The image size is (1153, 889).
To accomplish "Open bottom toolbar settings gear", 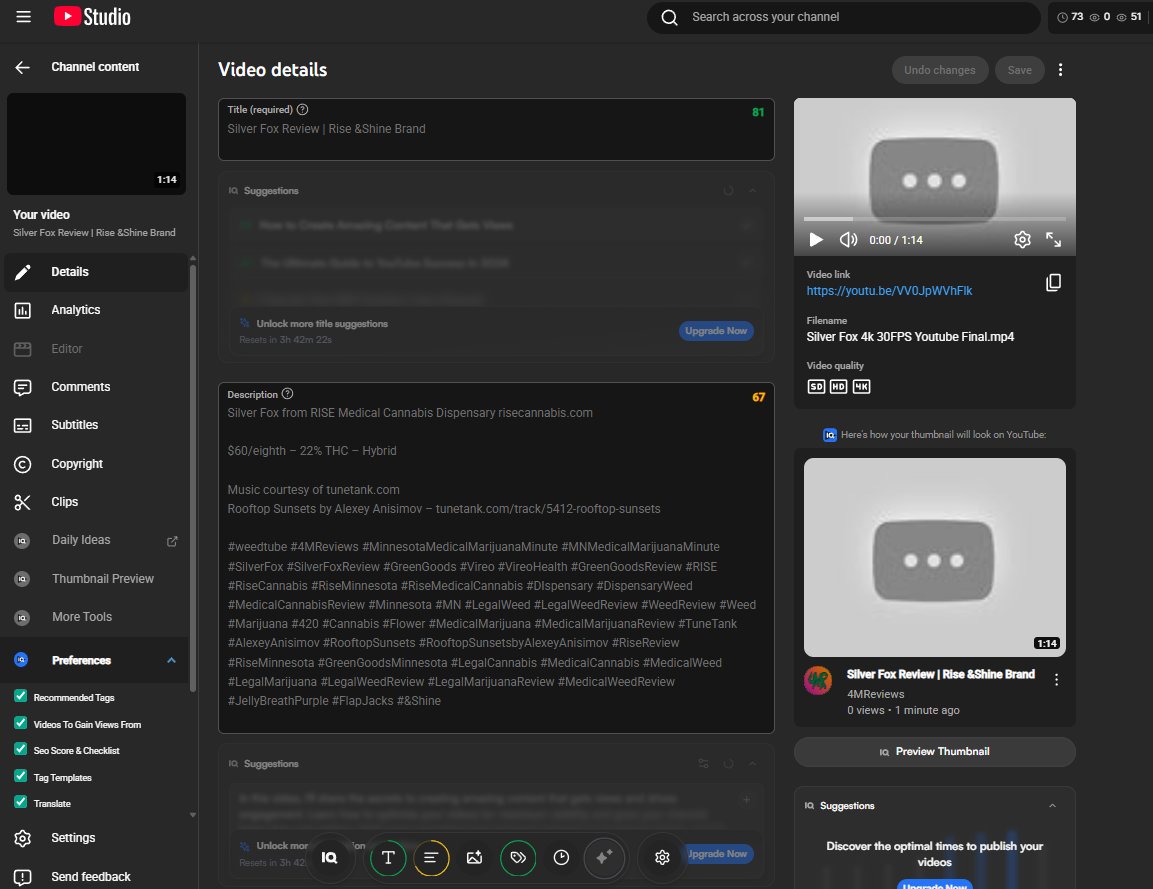I will [x=662, y=857].
